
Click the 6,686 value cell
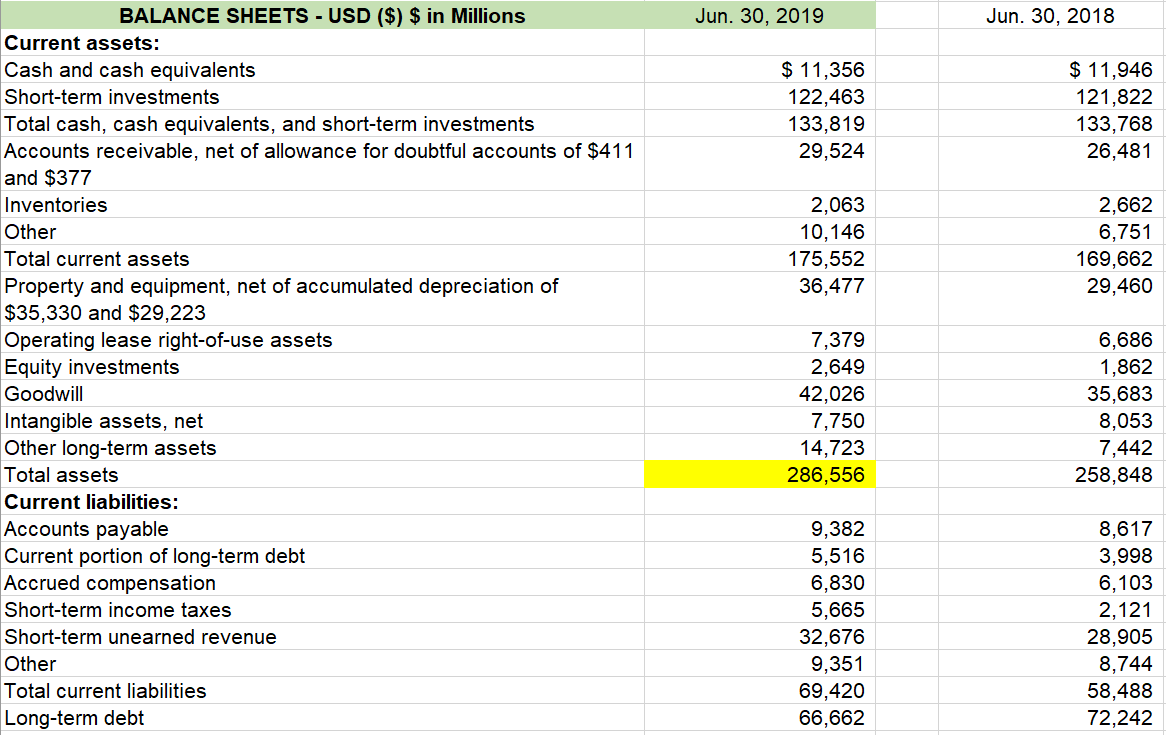coord(1126,340)
